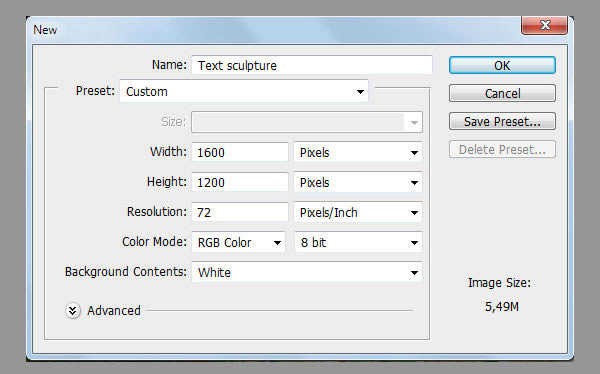The width and height of the screenshot is (600, 374).
Task: Open the Preset dropdown showing Custom
Action: (244, 91)
